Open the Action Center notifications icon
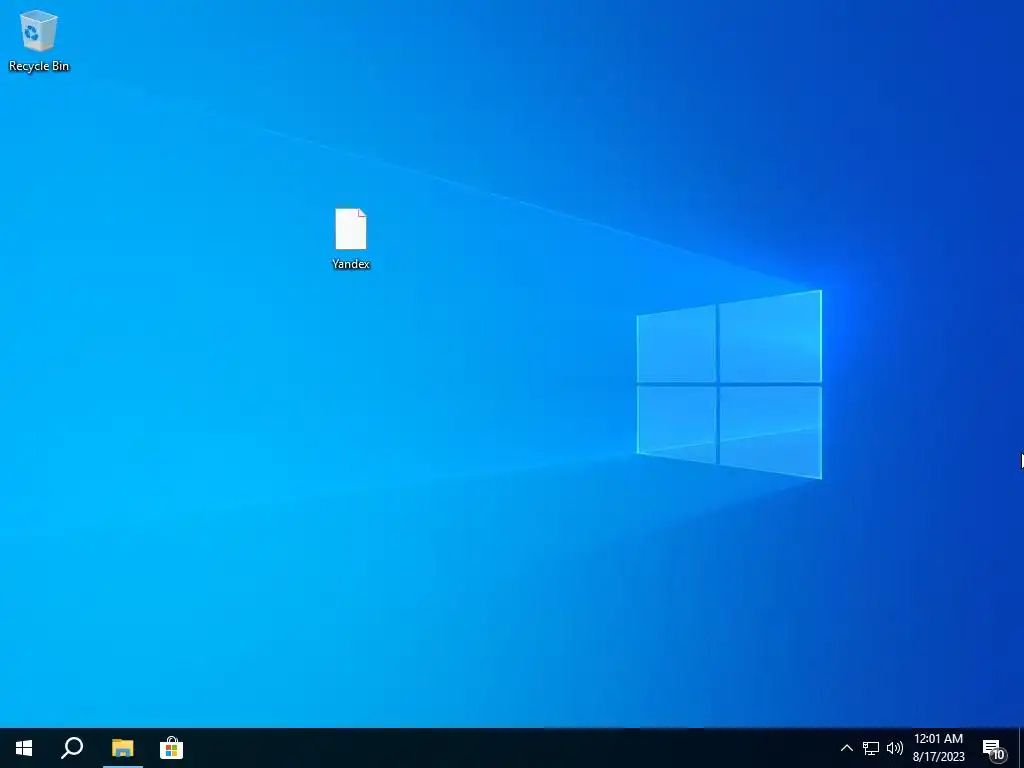 [x=993, y=748]
